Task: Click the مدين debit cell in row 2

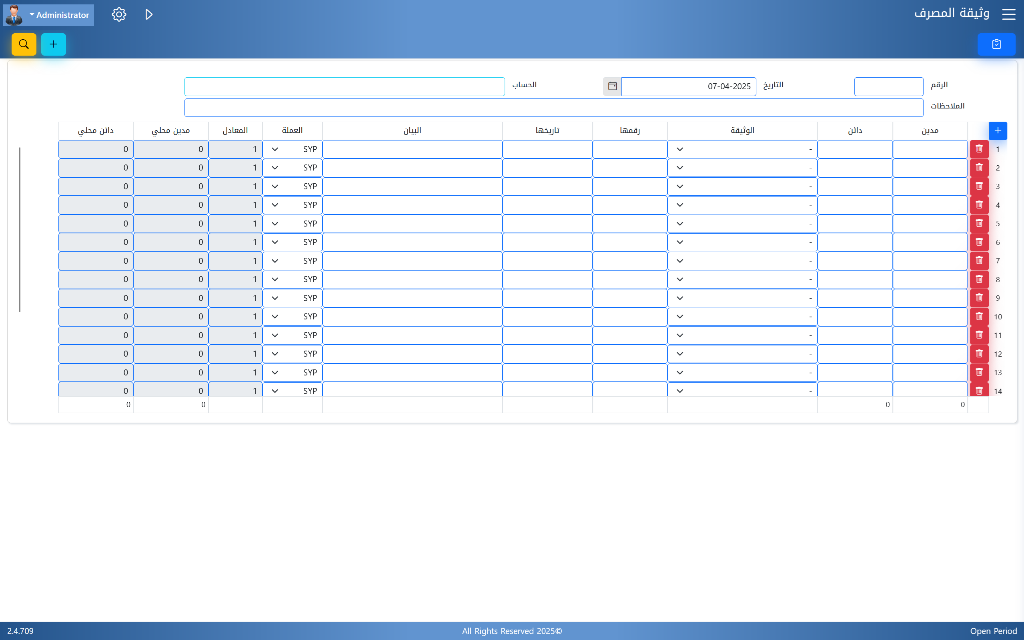Action: point(929,168)
